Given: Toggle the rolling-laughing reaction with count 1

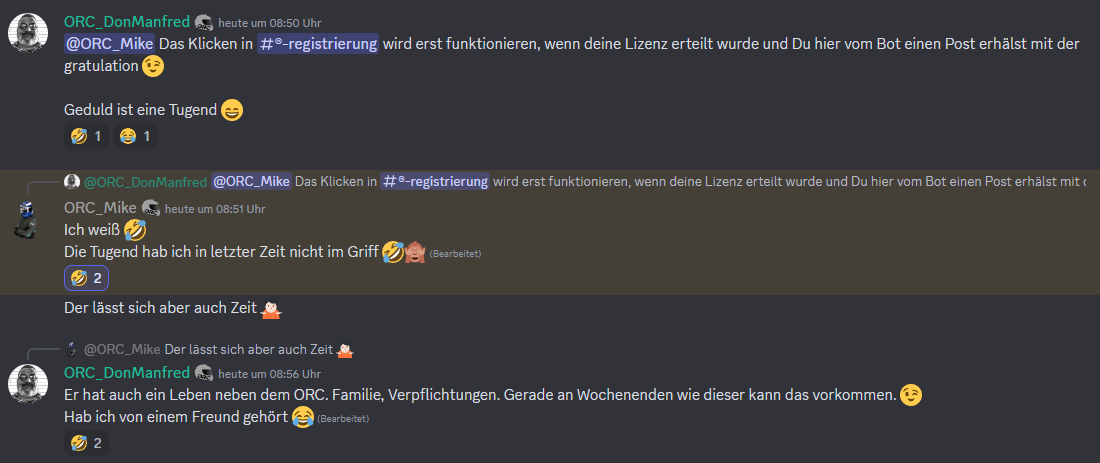Looking at the screenshot, I should click(x=87, y=136).
